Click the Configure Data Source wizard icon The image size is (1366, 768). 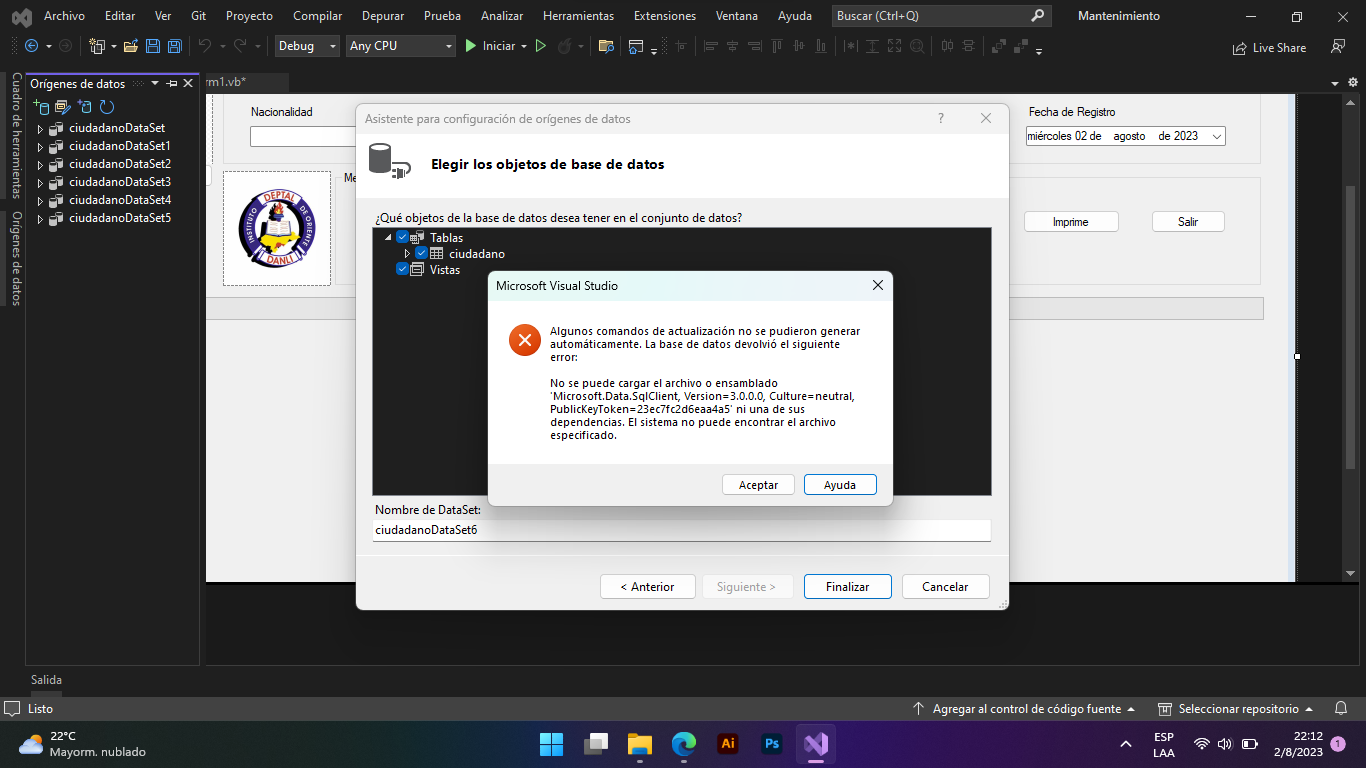point(85,107)
